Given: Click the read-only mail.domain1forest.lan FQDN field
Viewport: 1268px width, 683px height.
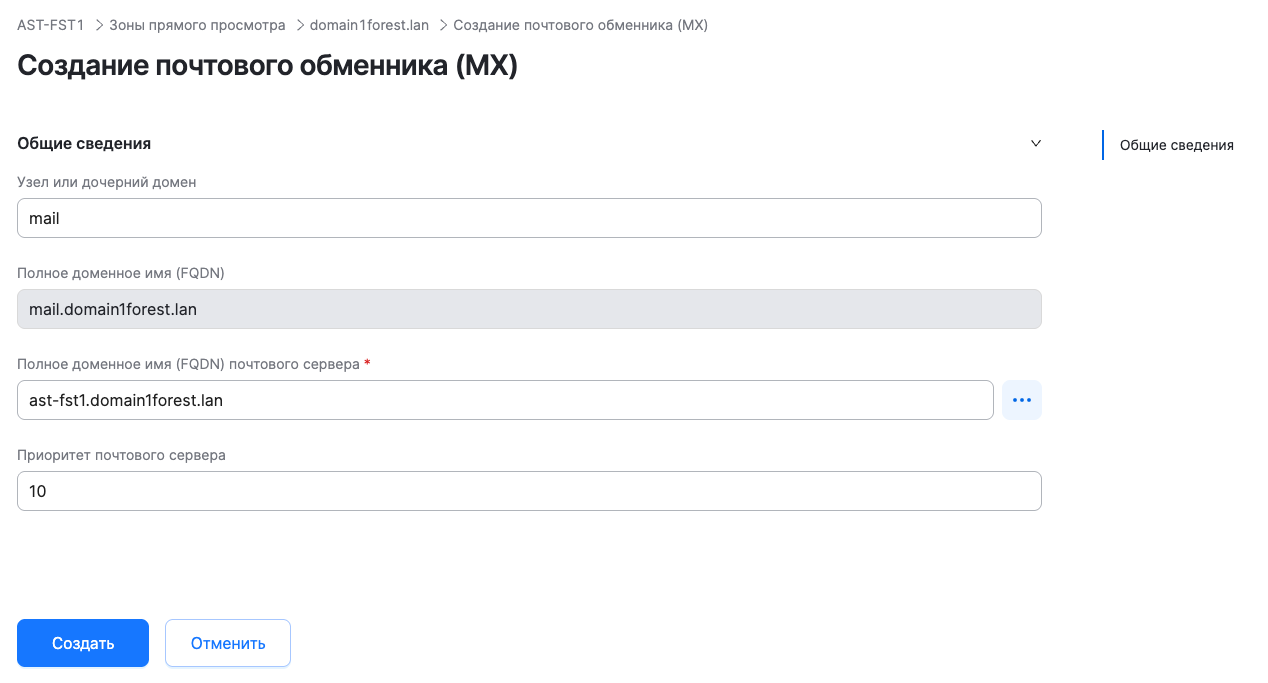Looking at the screenshot, I should tap(529, 309).
